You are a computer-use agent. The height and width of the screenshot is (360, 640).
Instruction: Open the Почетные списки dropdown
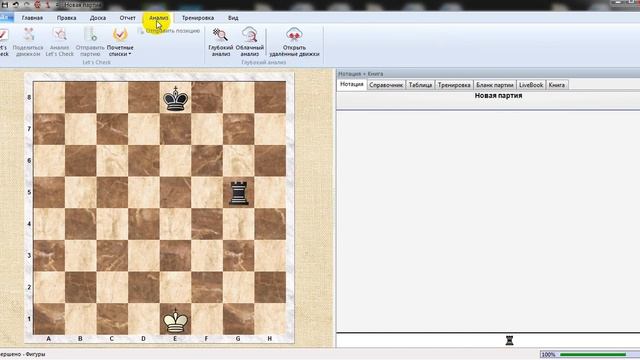(120, 42)
